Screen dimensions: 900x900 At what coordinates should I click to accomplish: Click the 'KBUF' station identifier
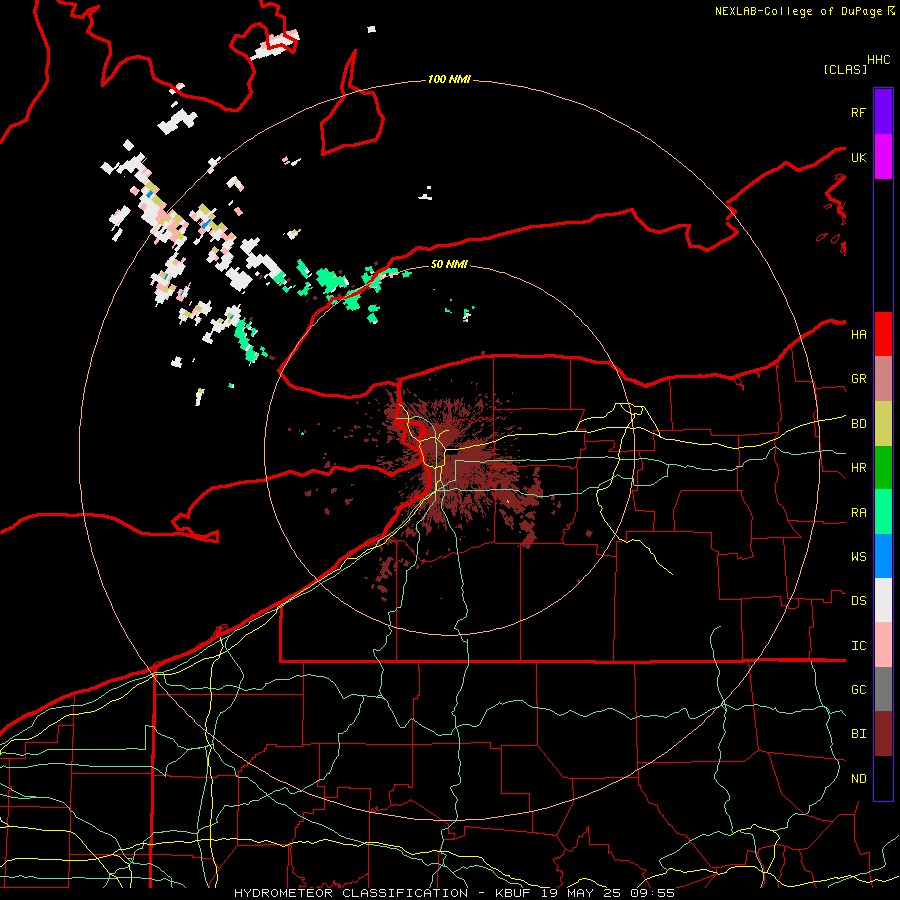pyautogui.click(x=513, y=893)
